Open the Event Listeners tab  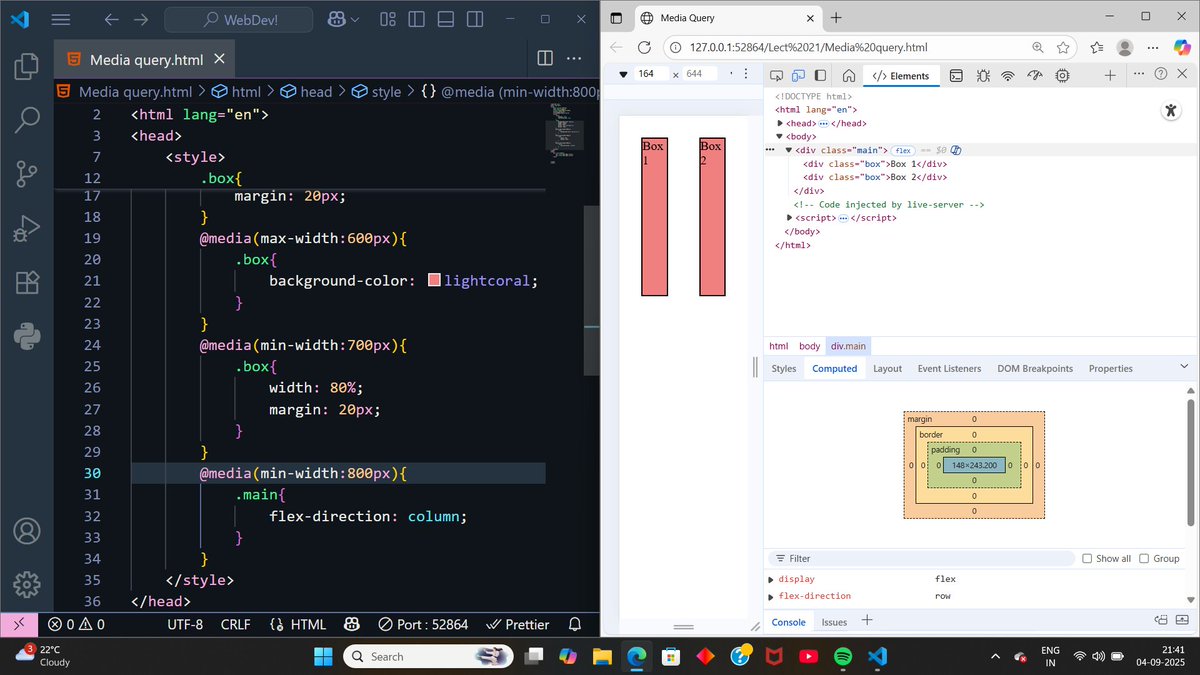click(x=949, y=369)
